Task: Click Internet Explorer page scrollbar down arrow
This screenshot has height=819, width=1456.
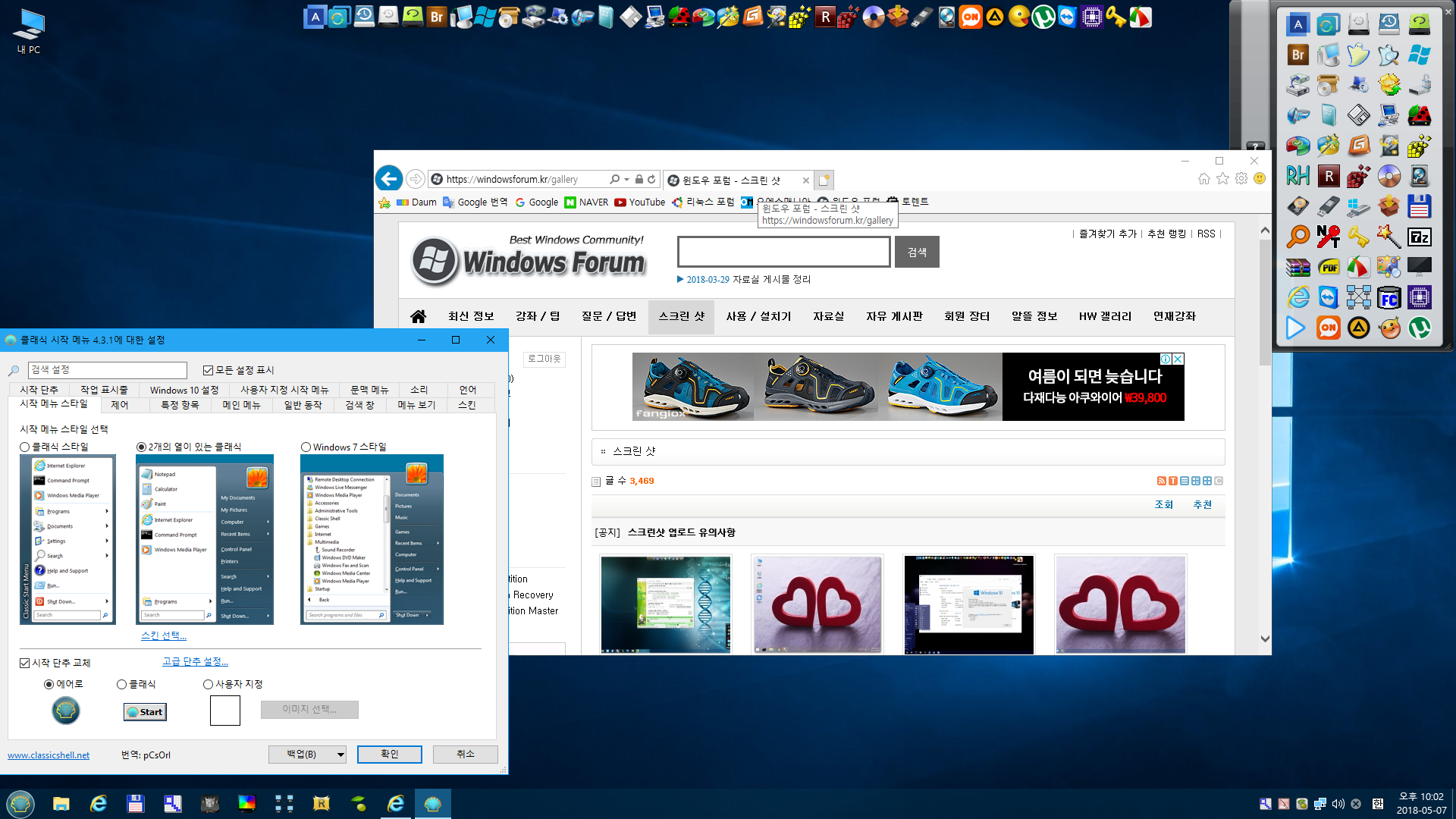Action: tap(1265, 639)
